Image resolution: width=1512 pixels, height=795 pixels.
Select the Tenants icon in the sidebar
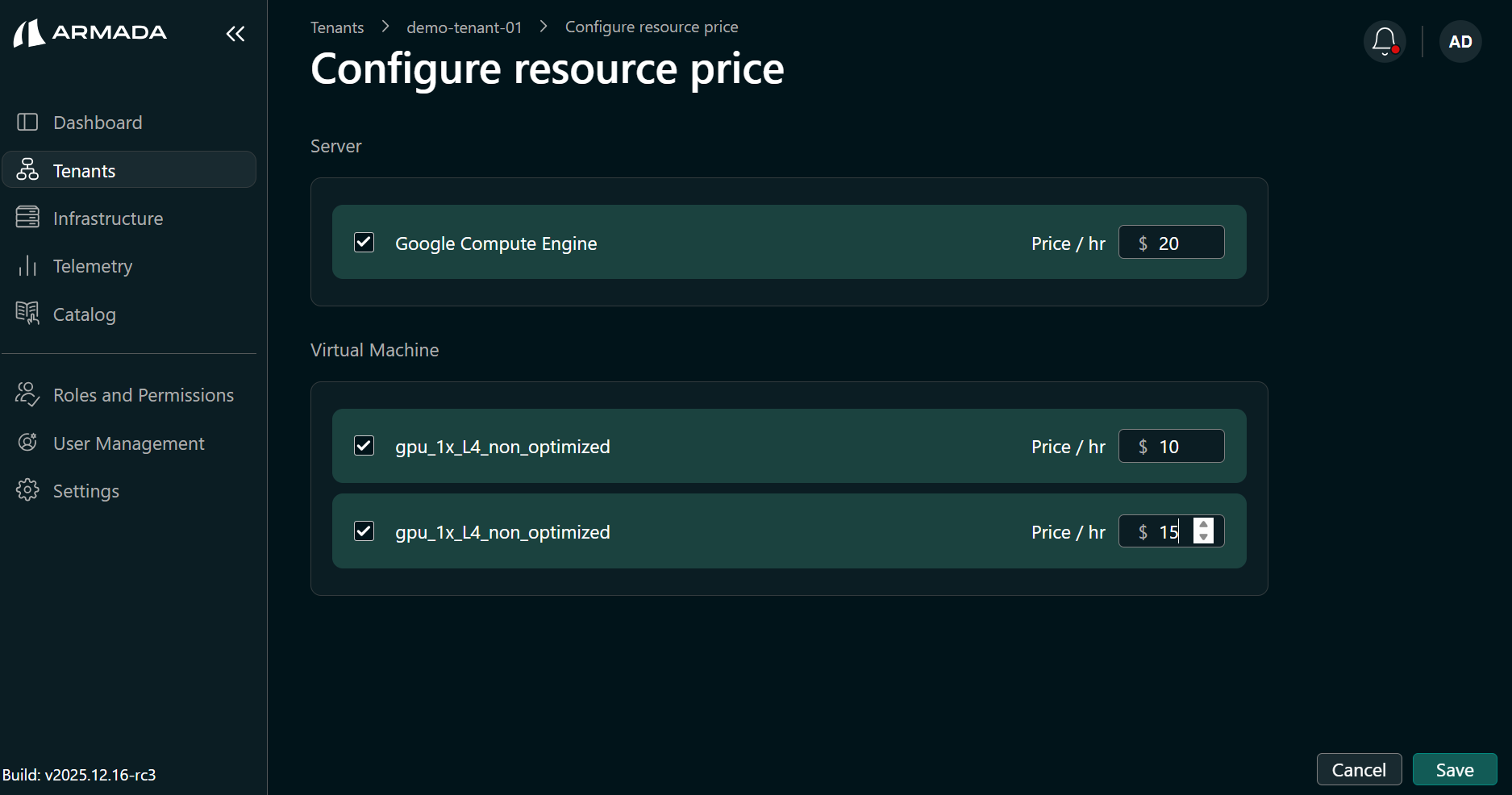point(27,169)
